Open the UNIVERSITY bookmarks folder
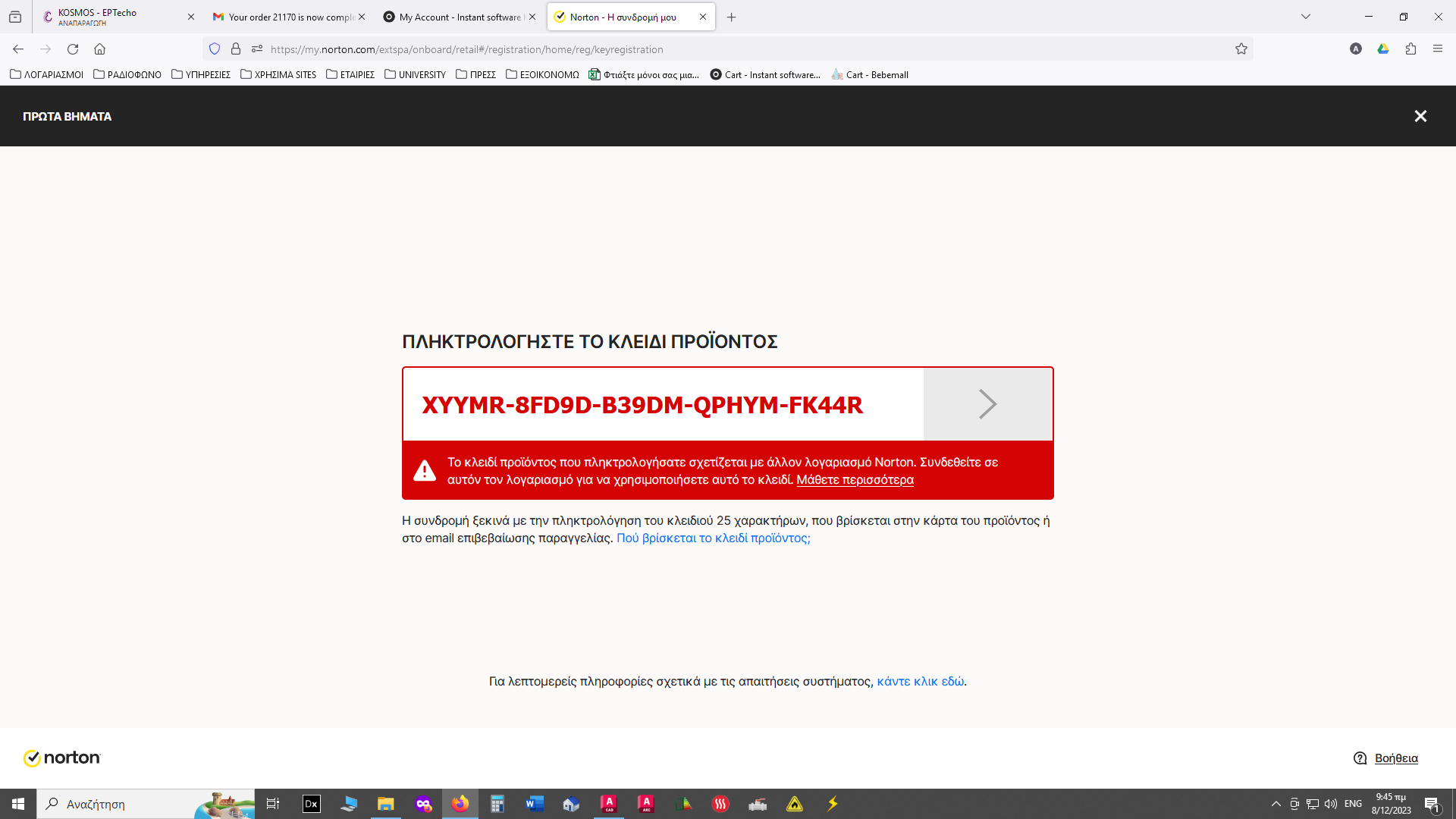 point(415,74)
